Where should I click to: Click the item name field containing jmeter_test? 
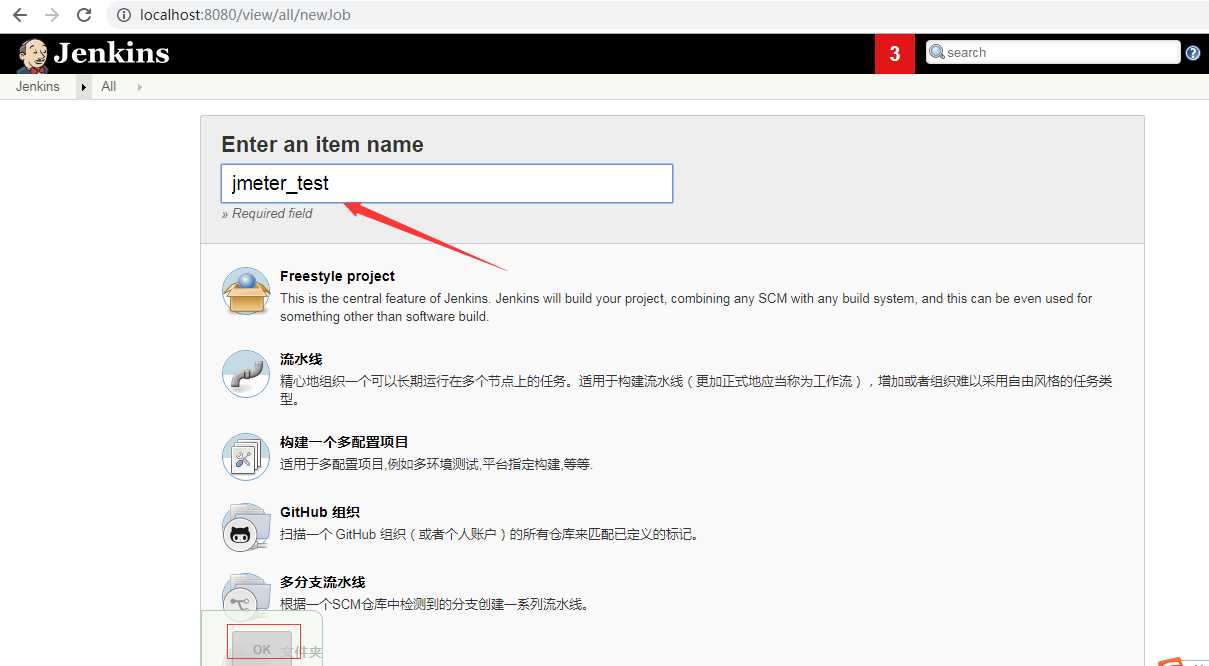pyautogui.click(x=447, y=184)
